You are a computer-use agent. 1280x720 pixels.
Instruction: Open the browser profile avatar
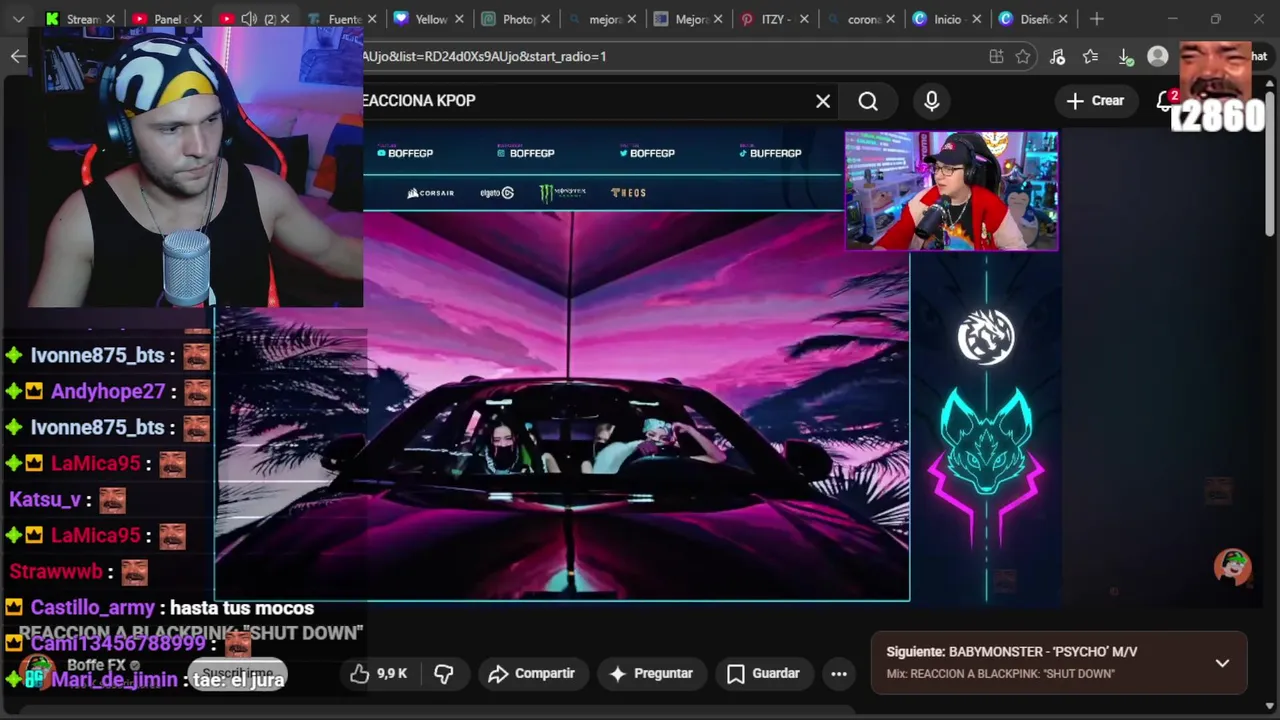pyautogui.click(x=1158, y=57)
